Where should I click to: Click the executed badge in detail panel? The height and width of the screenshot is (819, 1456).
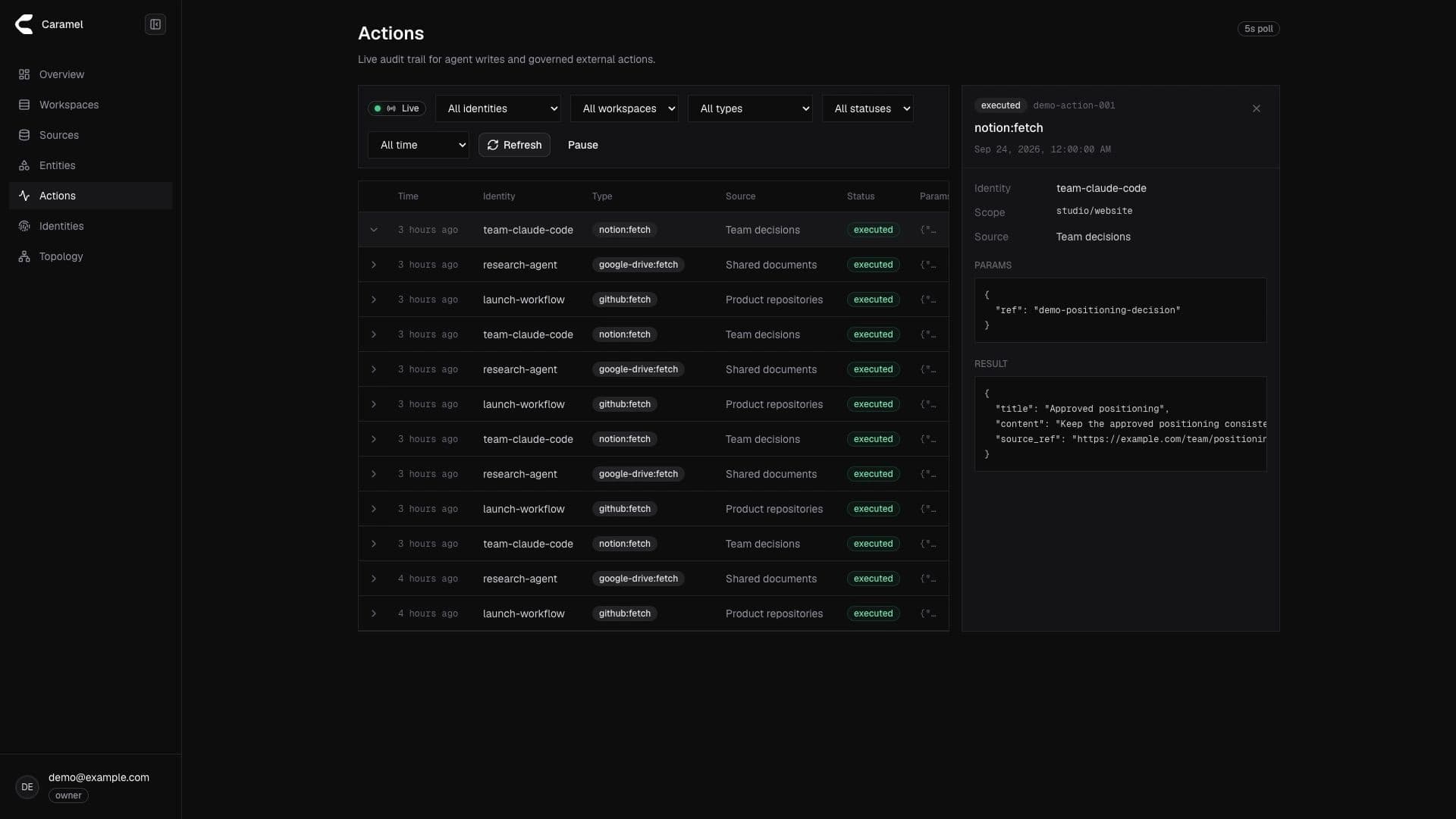1000,105
